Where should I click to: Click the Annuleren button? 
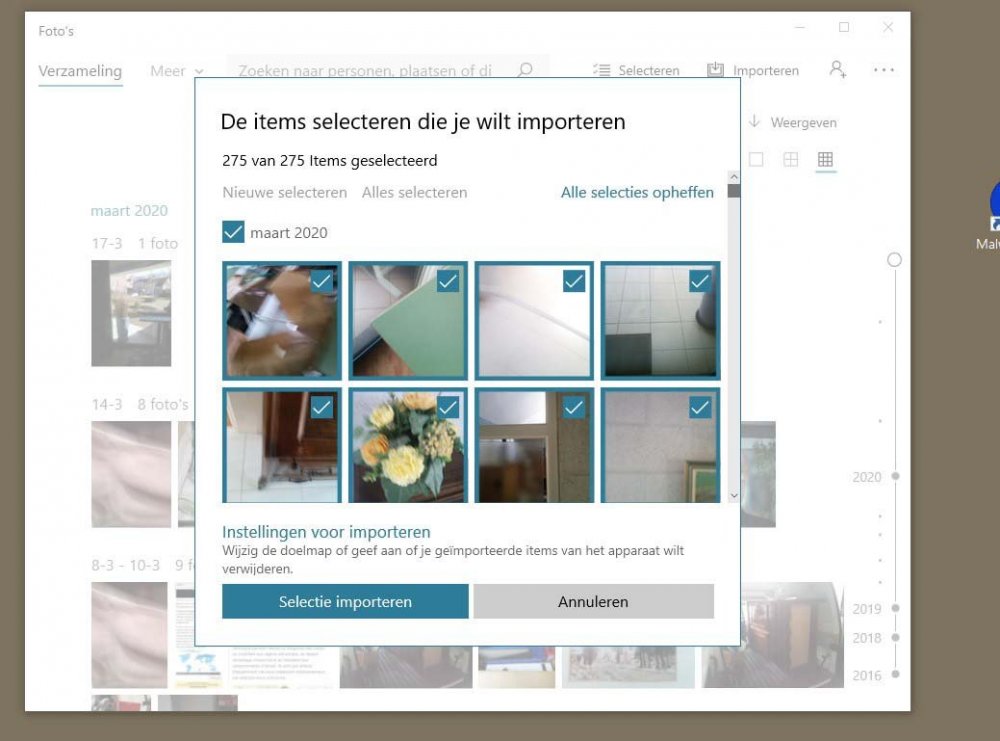click(593, 601)
